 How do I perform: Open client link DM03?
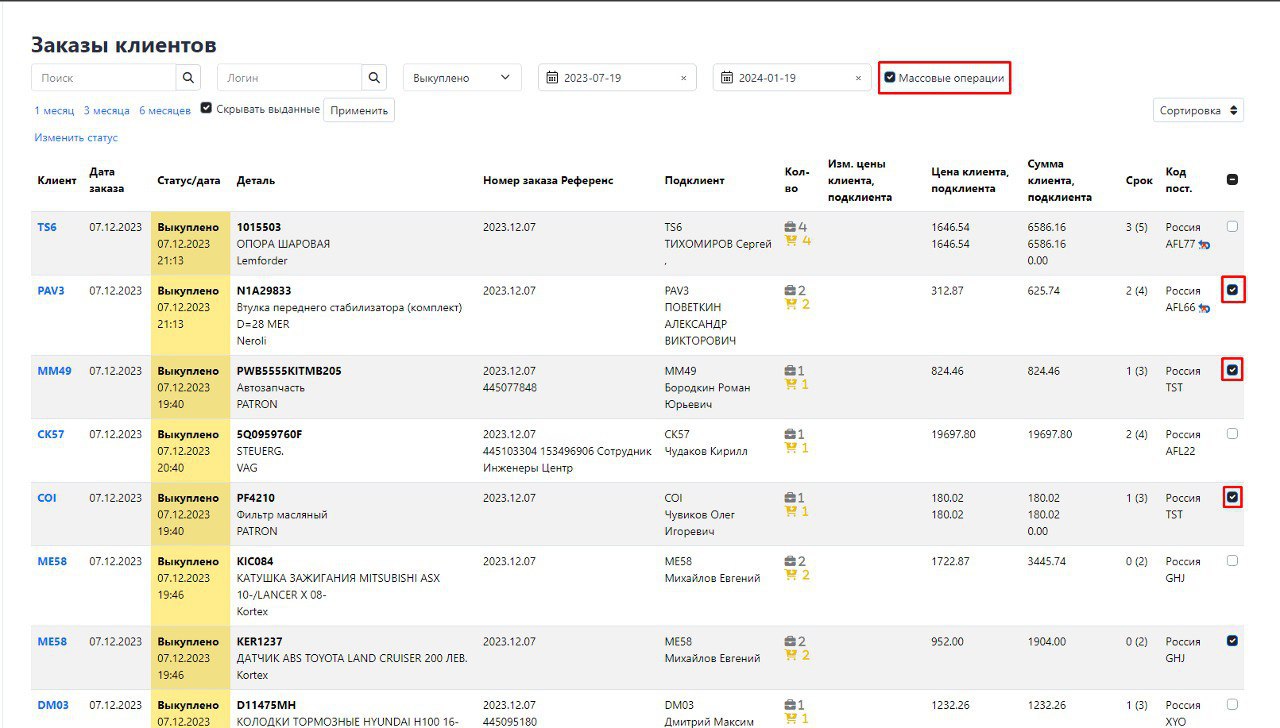coord(53,705)
